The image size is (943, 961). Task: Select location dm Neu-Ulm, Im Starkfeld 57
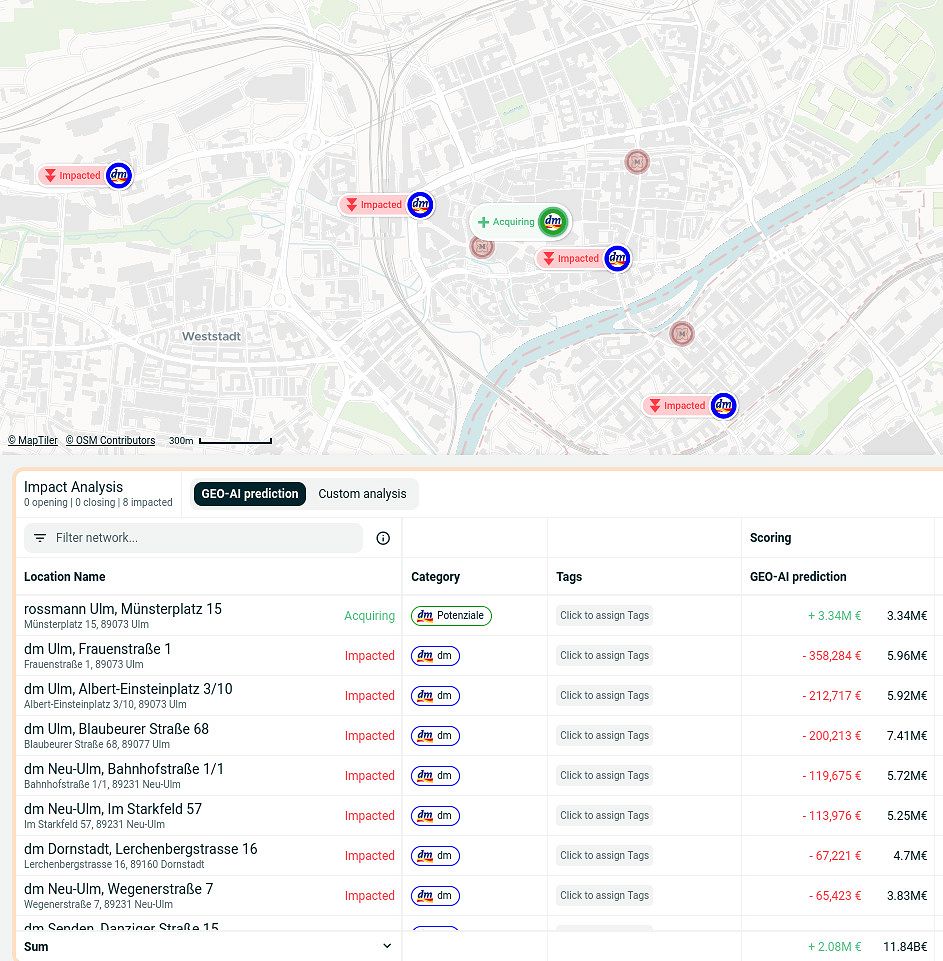pos(113,809)
